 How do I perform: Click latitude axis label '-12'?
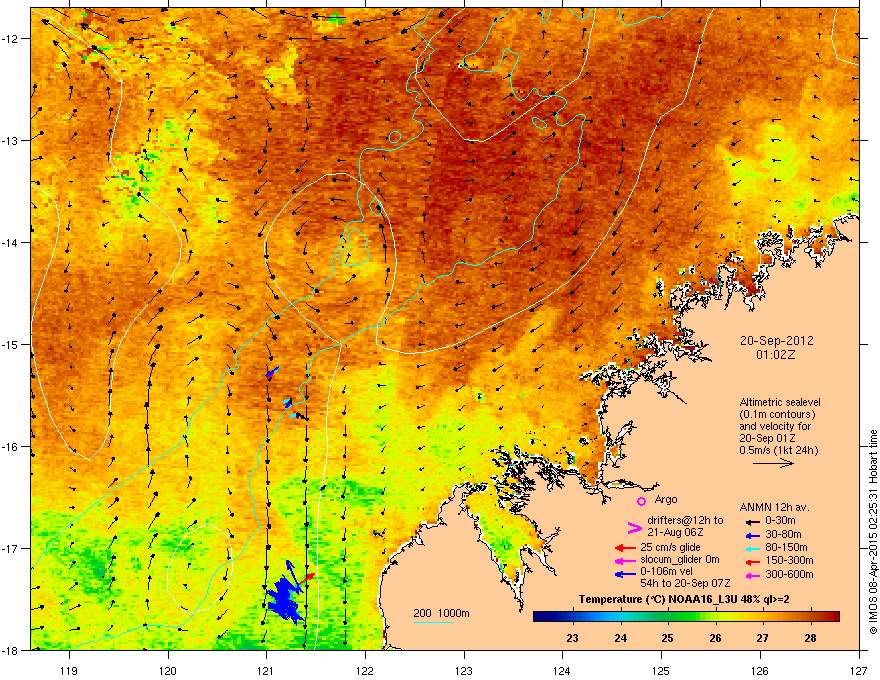pyautogui.click(x=11, y=39)
